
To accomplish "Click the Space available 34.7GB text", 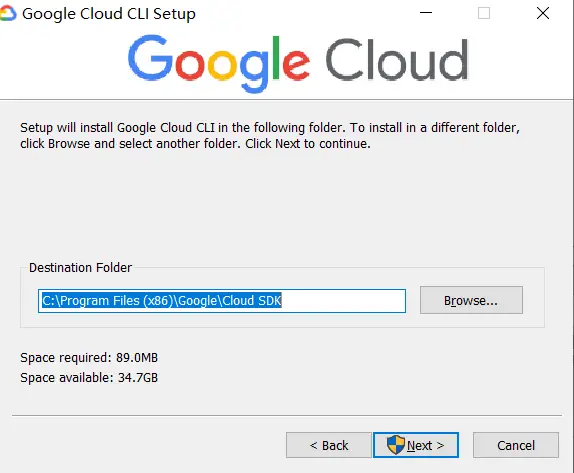I will 89,377.
